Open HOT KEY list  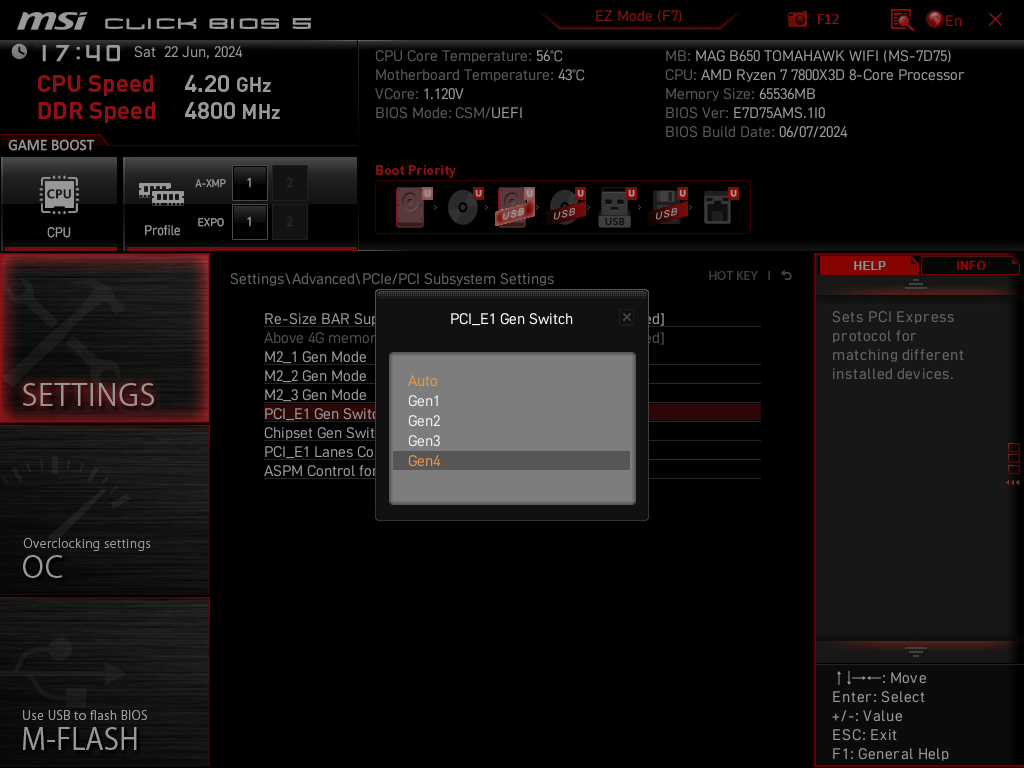coord(733,276)
